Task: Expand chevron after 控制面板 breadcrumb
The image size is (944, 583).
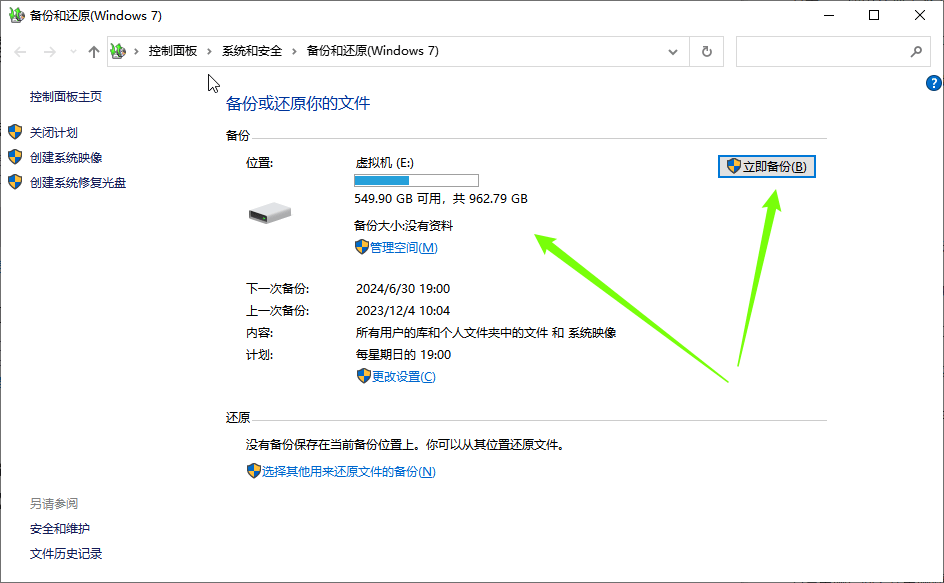Action: [209, 51]
